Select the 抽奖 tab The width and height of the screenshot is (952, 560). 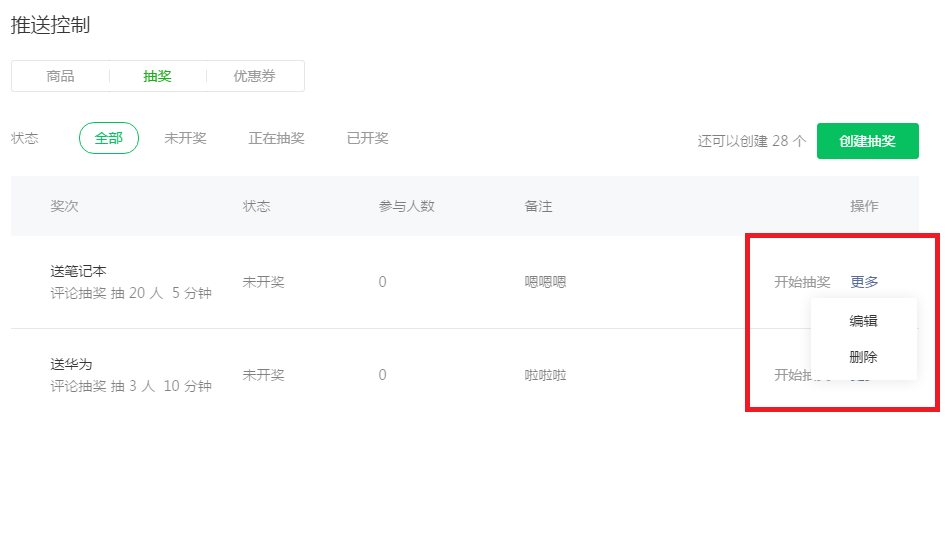pos(158,76)
